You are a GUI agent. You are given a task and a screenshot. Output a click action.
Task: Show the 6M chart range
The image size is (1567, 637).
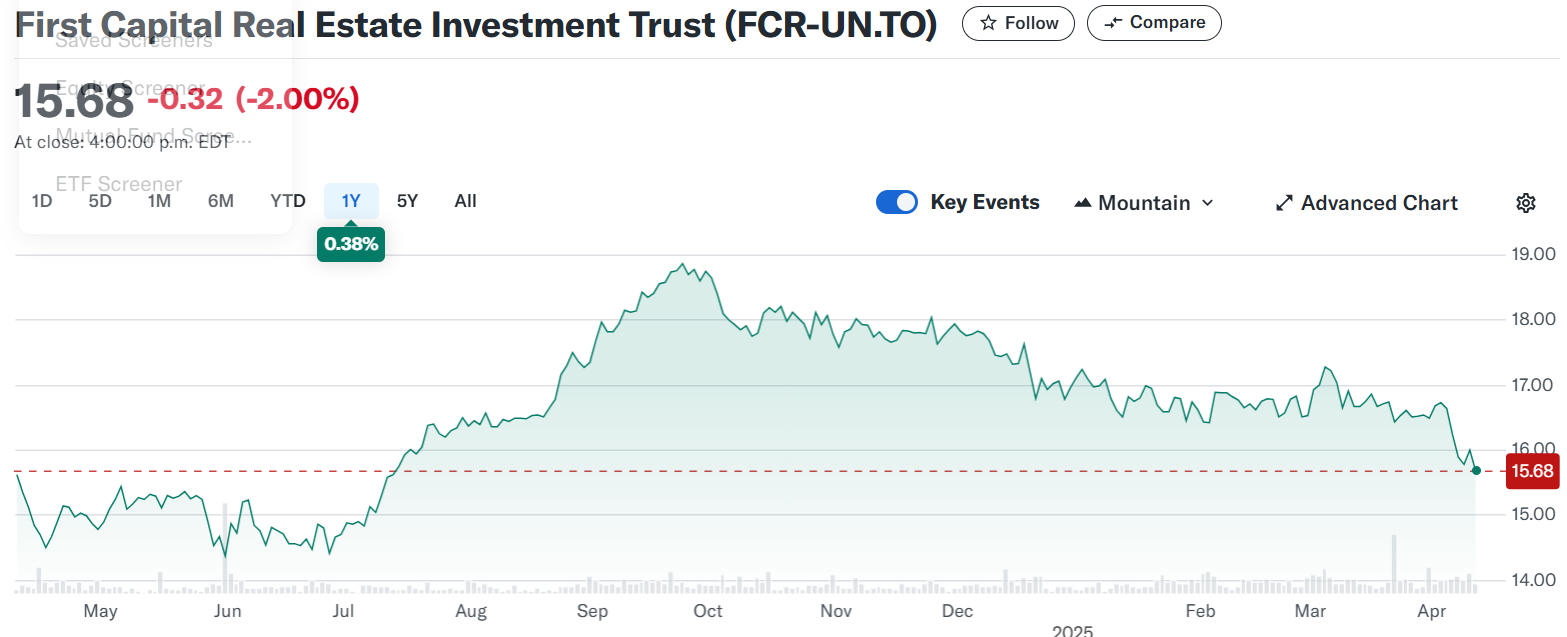click(221, 201)
